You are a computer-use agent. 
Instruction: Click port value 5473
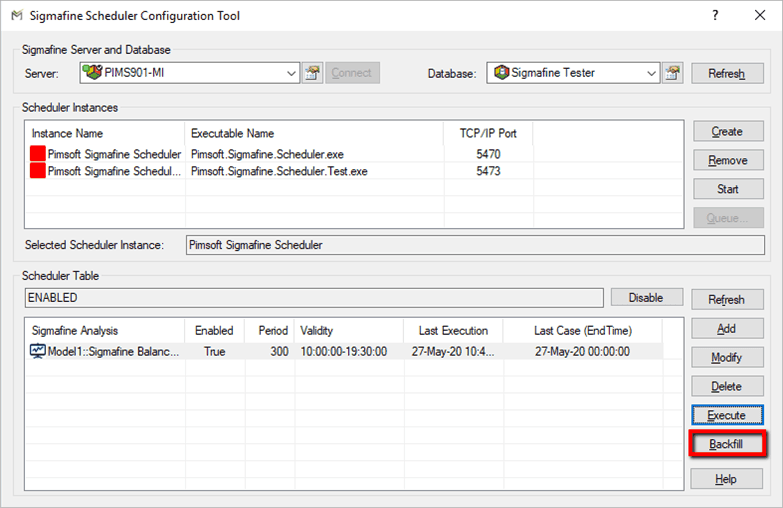[x=488, y=171]
